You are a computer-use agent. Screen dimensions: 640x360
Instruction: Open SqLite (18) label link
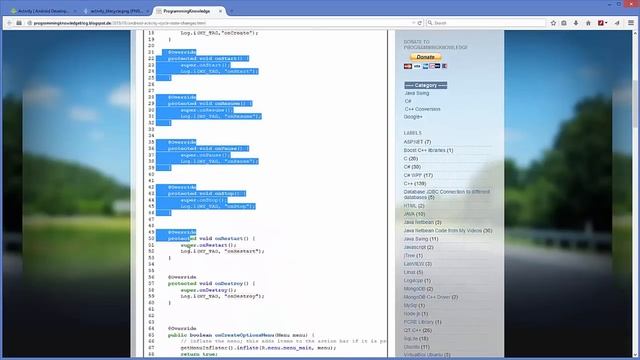tap(416, 339)
